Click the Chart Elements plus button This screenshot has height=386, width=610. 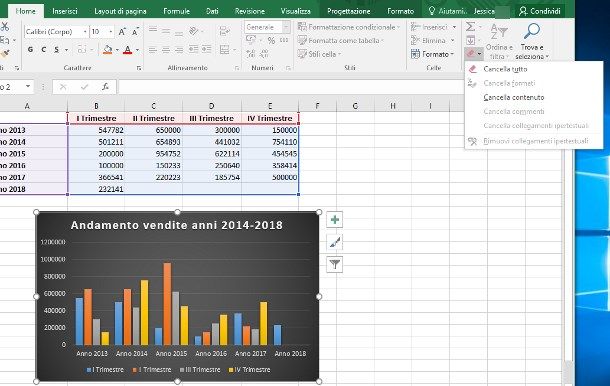[335, 220]
